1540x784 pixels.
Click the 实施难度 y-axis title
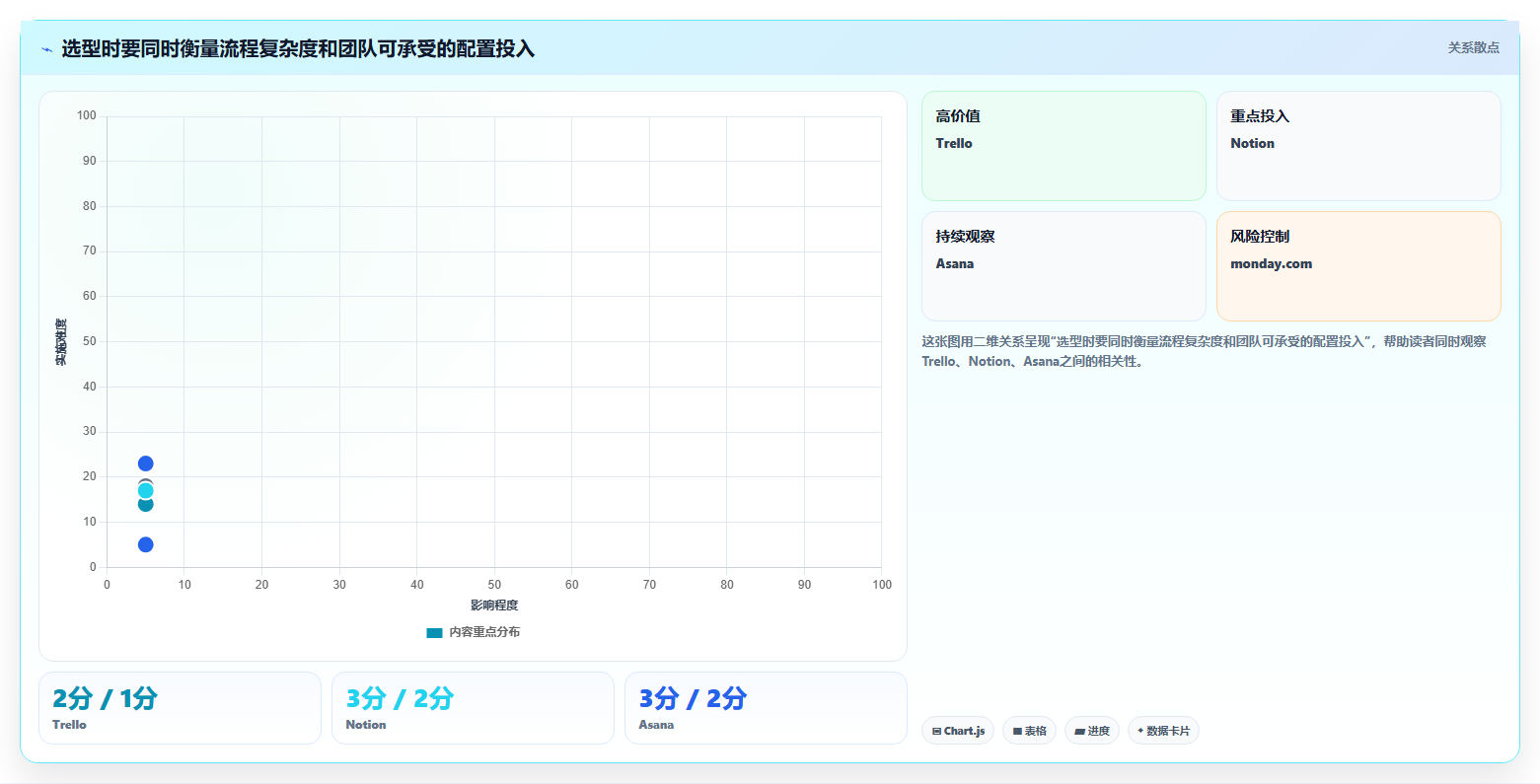click(x=61, y=342)
